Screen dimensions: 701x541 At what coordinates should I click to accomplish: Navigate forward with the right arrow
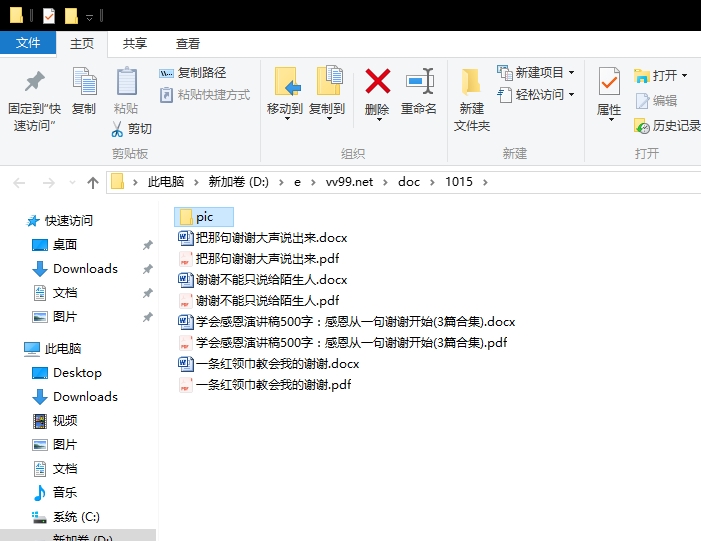(x=48, y=182)
